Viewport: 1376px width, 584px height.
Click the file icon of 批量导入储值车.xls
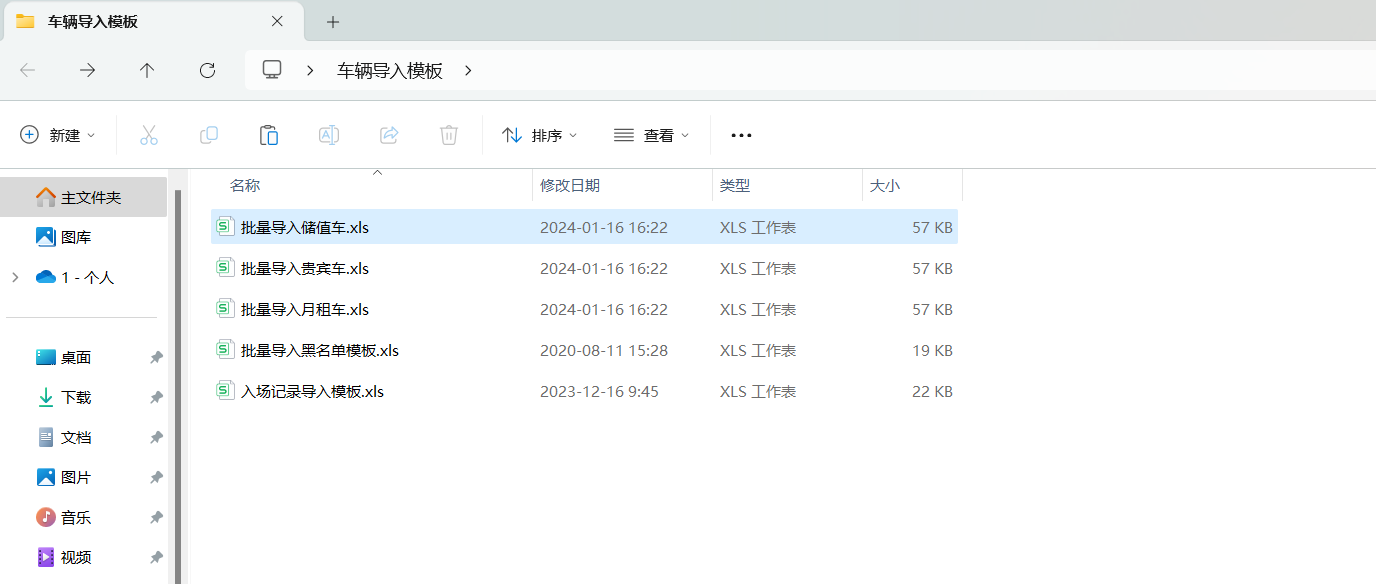(225, 227)
